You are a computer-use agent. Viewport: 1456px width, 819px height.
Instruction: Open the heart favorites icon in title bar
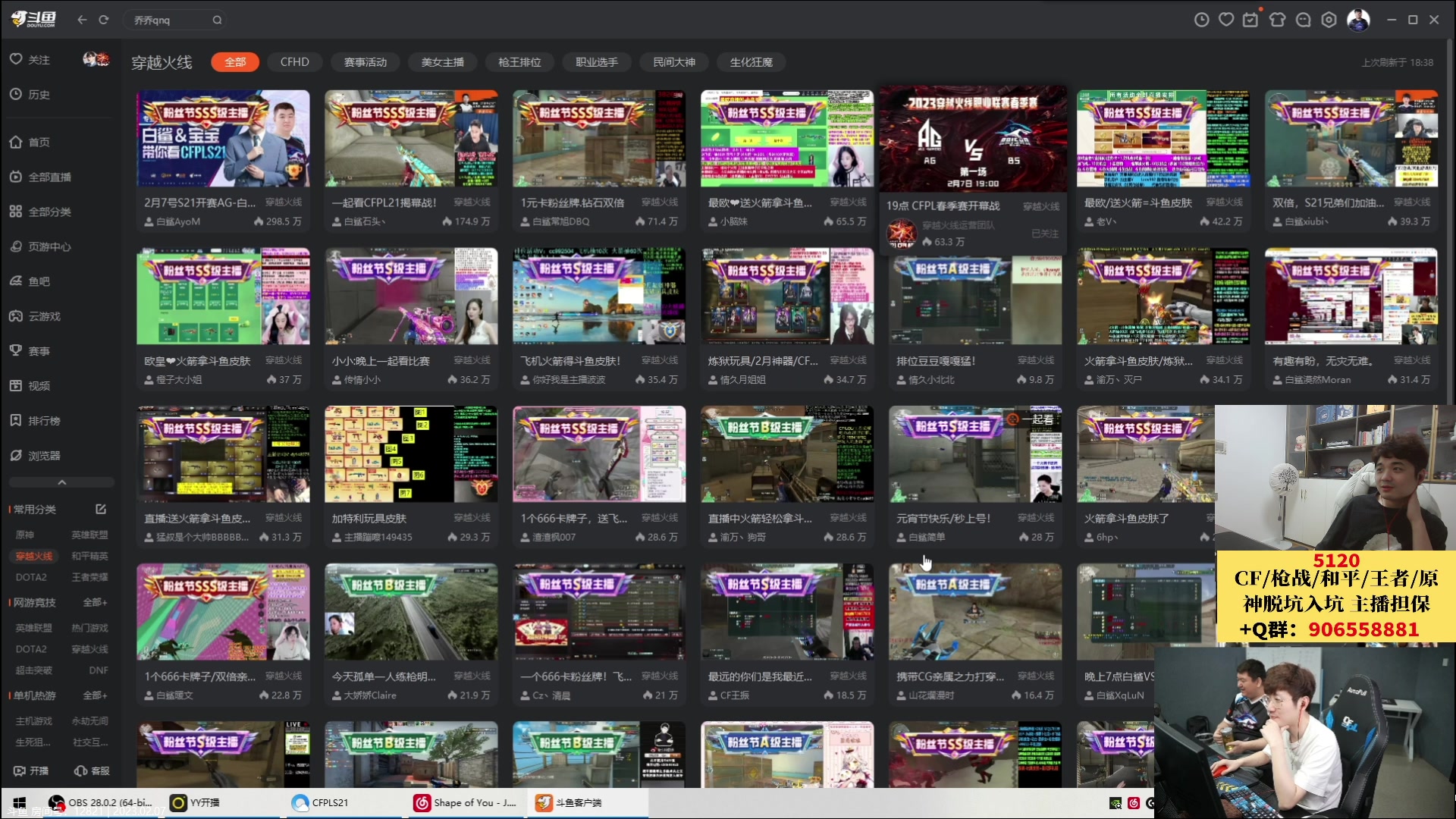tap(1226, 20)
